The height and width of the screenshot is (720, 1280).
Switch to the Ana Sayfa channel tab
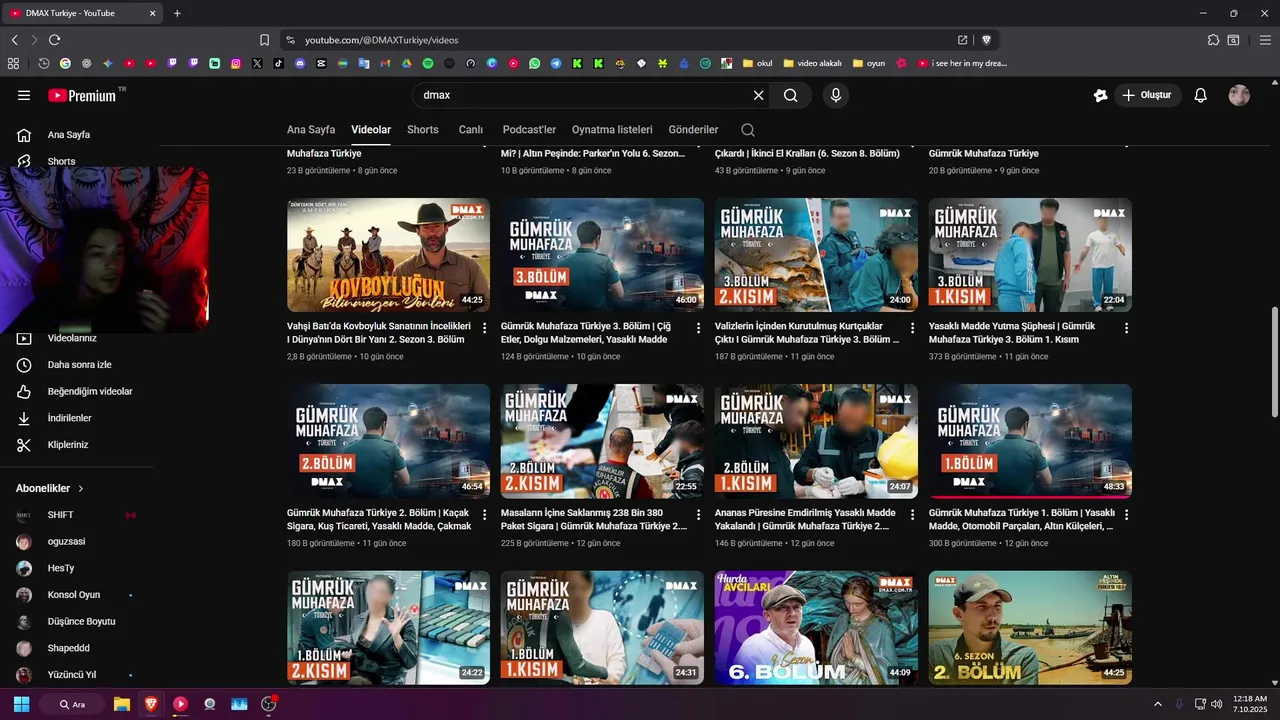[x=311, y=130]
